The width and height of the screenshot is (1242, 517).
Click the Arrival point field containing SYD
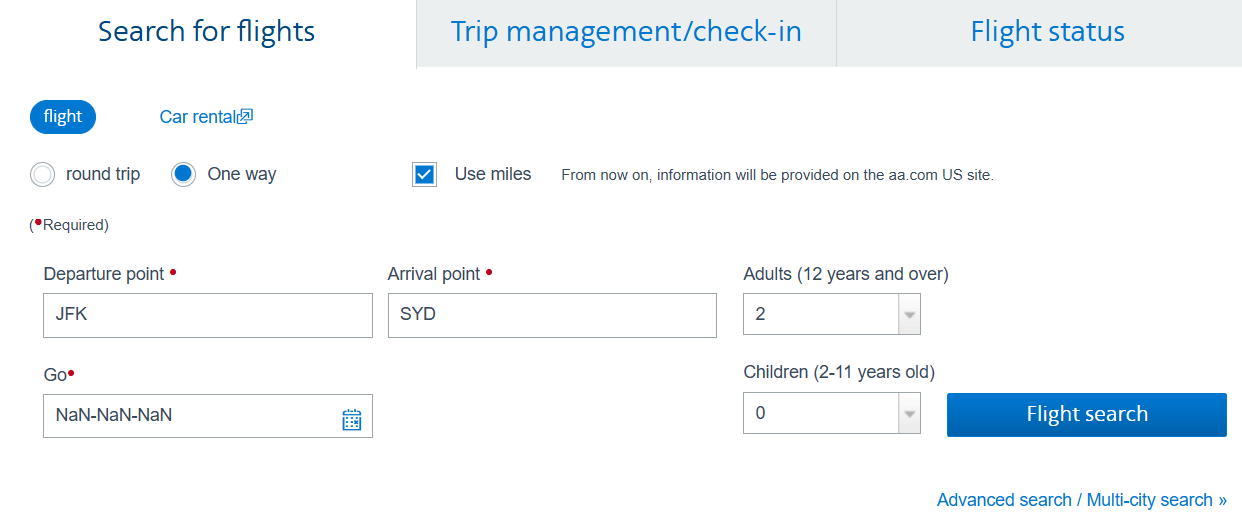(x=552, y=315)
